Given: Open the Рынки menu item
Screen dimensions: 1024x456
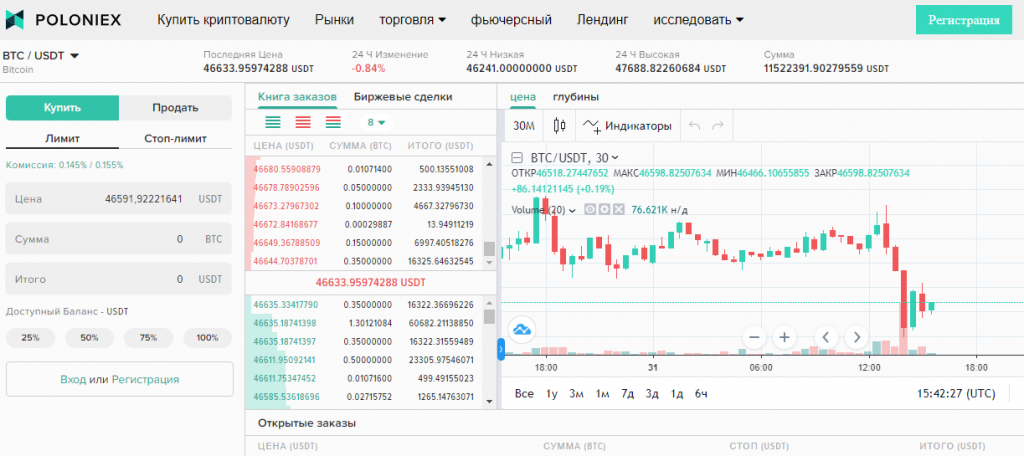Looking at the screenshot, I should click(x=334, y=20).
